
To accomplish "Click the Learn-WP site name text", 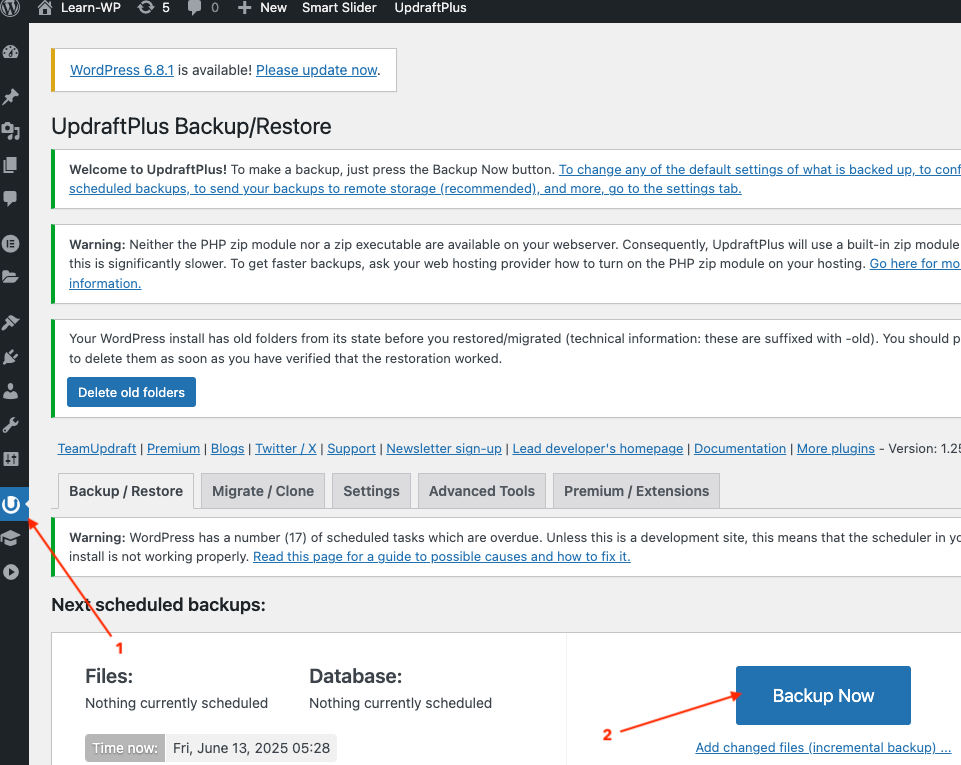I will tap(91, 7).
